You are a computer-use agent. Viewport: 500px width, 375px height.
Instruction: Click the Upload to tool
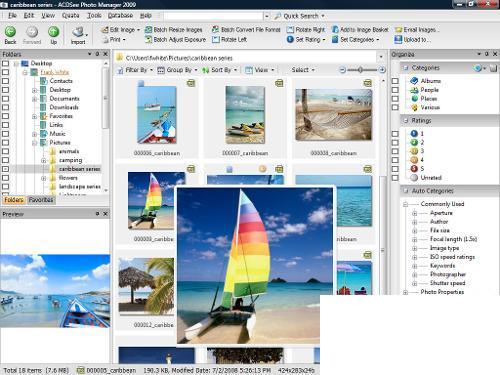tap(412, 39)
